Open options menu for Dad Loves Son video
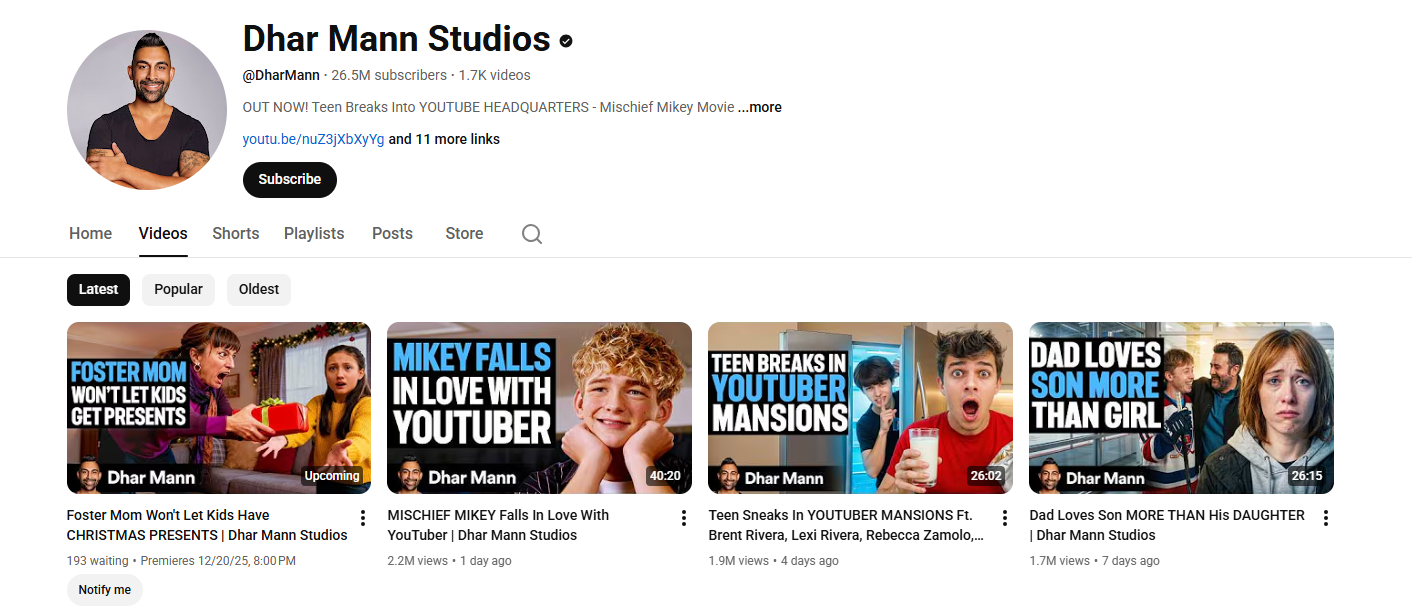 [x=1326, y=518]
